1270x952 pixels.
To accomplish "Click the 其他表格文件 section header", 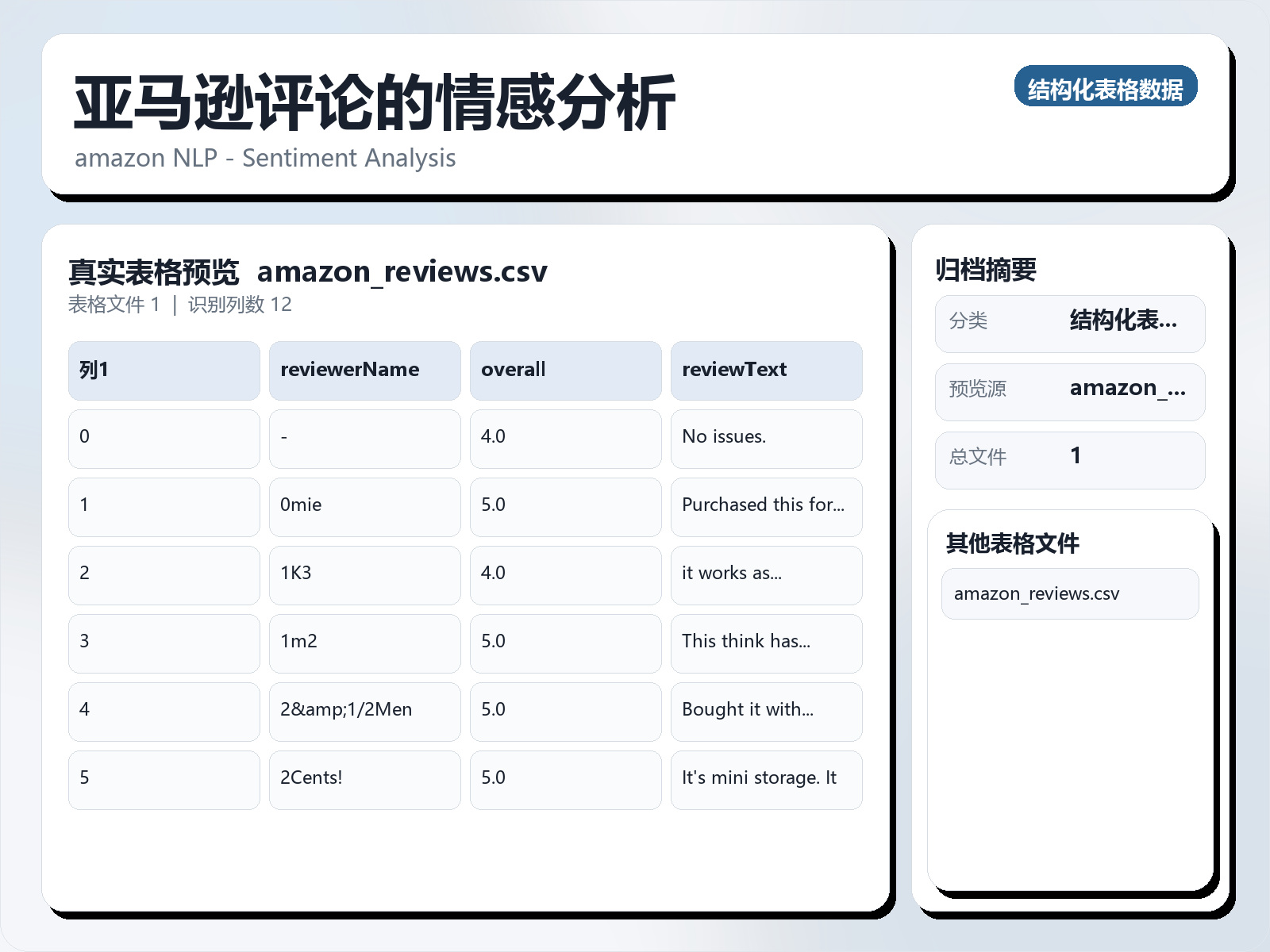I will (1014, 544).
